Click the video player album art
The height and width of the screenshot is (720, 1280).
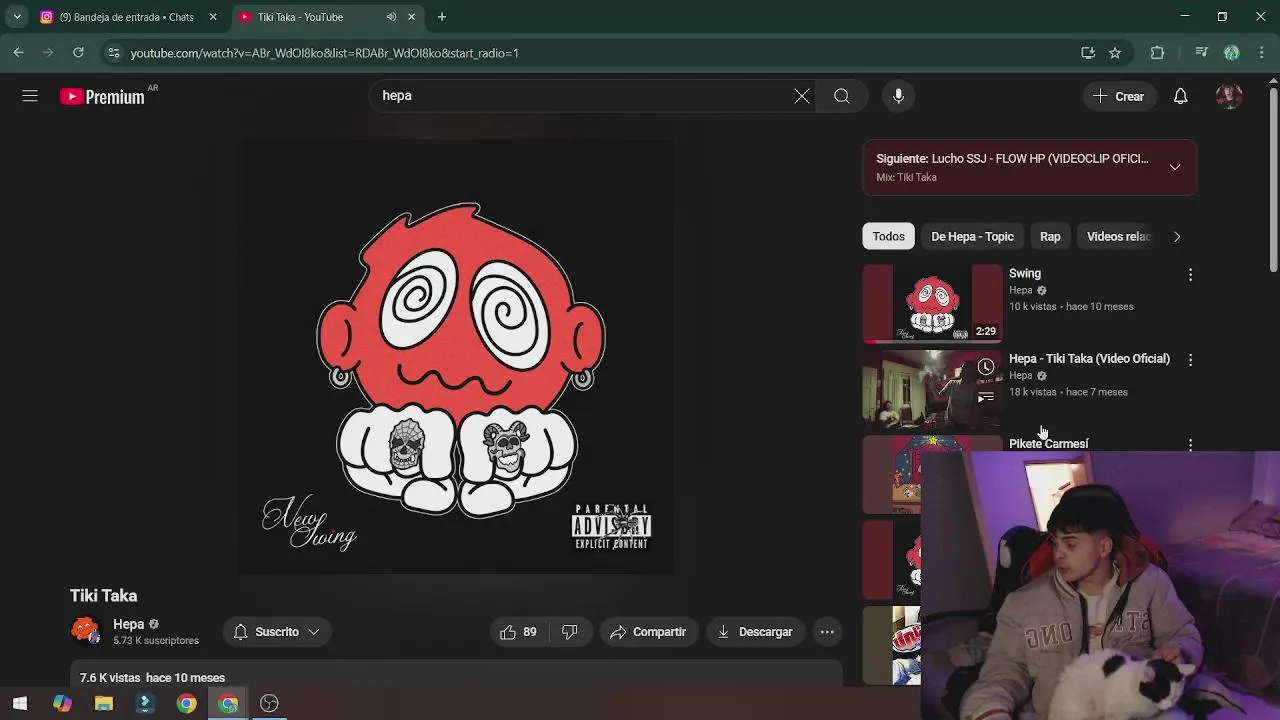pos(456,357)
